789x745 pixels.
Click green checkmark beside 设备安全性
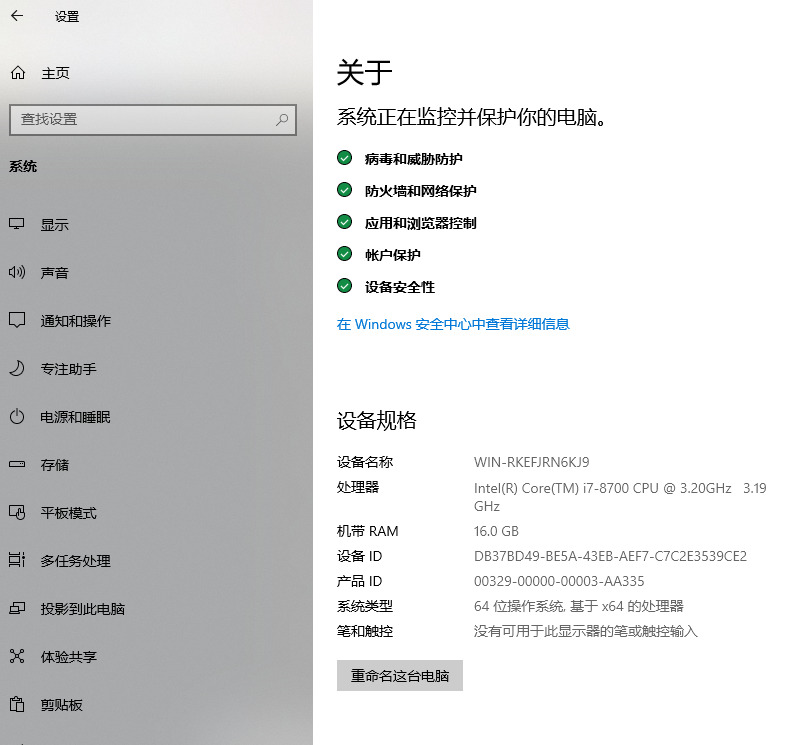(345, 286)
